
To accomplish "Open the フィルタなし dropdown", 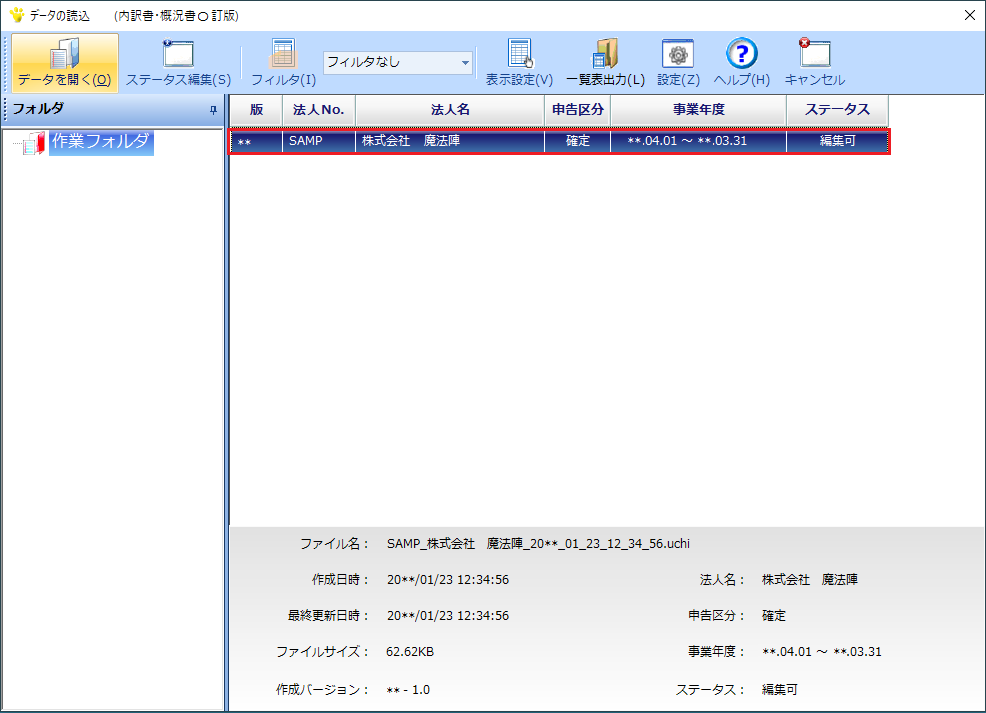I will click(x=397, y=62).
